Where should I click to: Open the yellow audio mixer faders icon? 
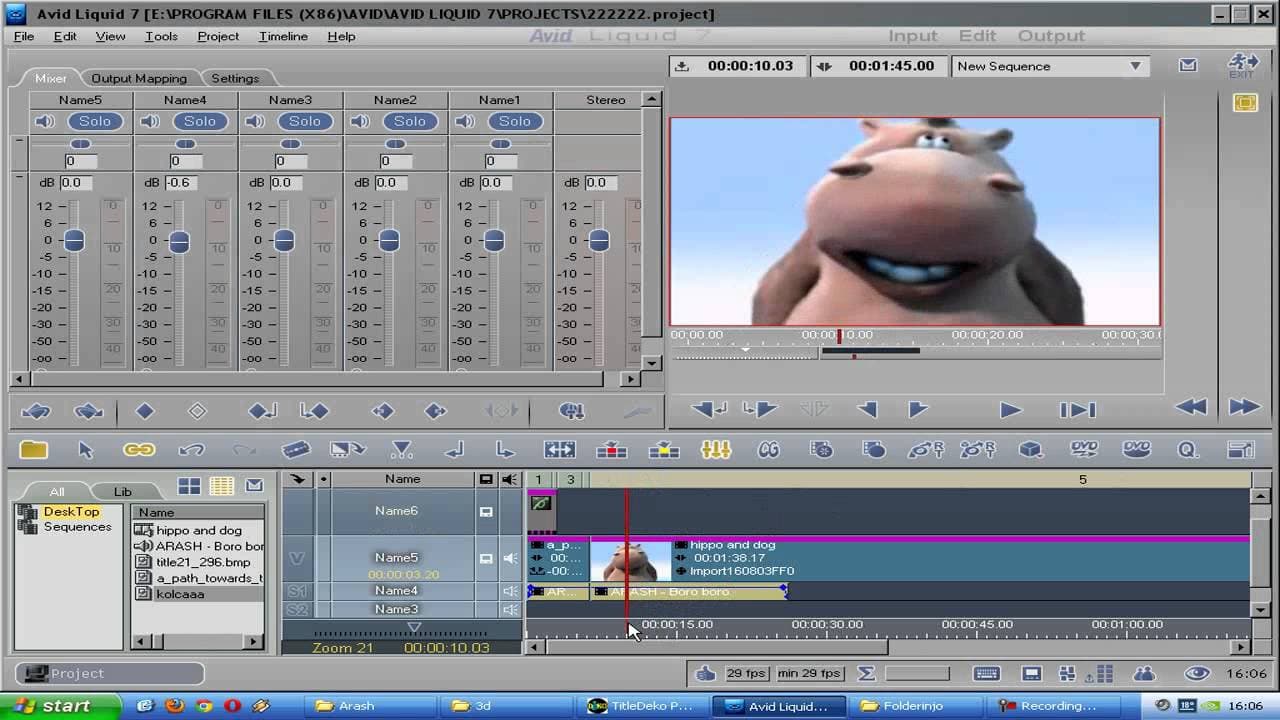click(x=716, y=450)
